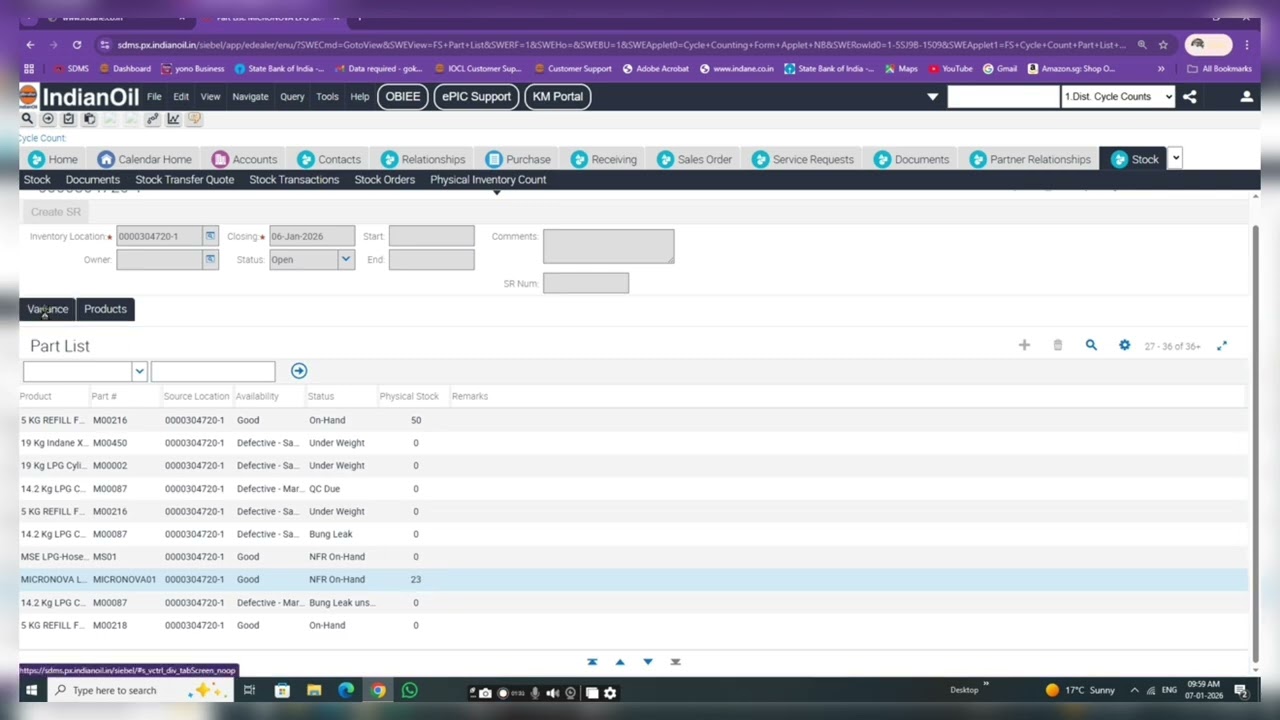1280x720 pixels.
Task: Click the next record down-arrow icon
Action: coord(648,662)
